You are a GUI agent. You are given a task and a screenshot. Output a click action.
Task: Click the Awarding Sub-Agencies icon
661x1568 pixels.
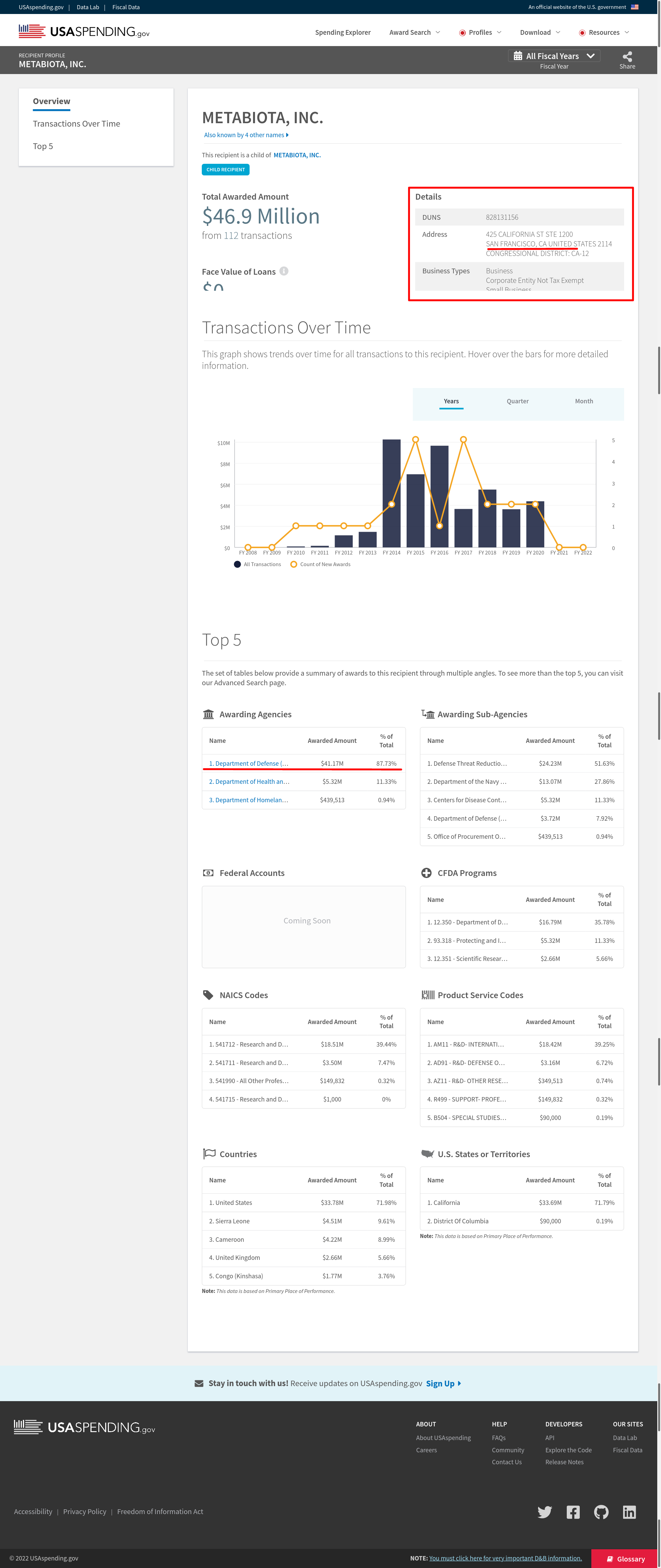(x=428, y=714)
